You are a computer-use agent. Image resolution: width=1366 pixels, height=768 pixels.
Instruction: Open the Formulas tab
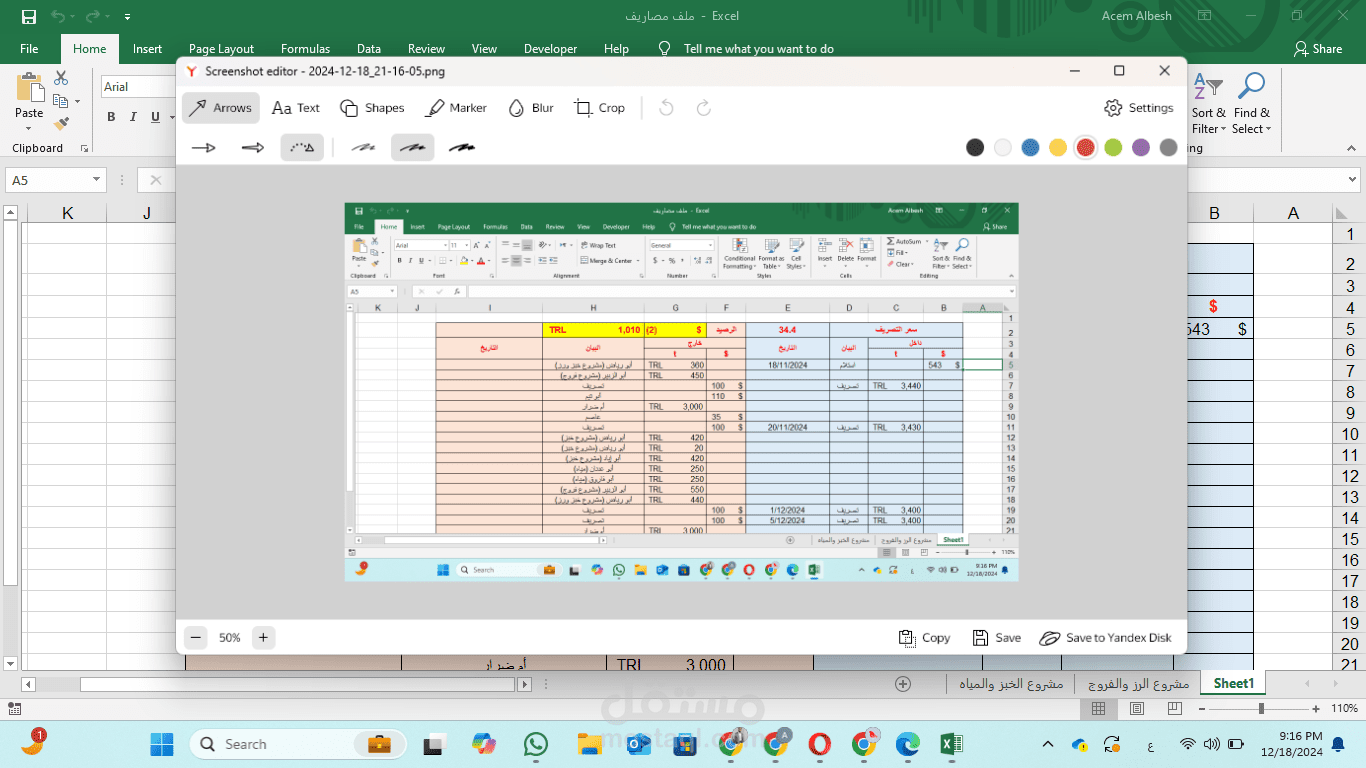(305, 48)
